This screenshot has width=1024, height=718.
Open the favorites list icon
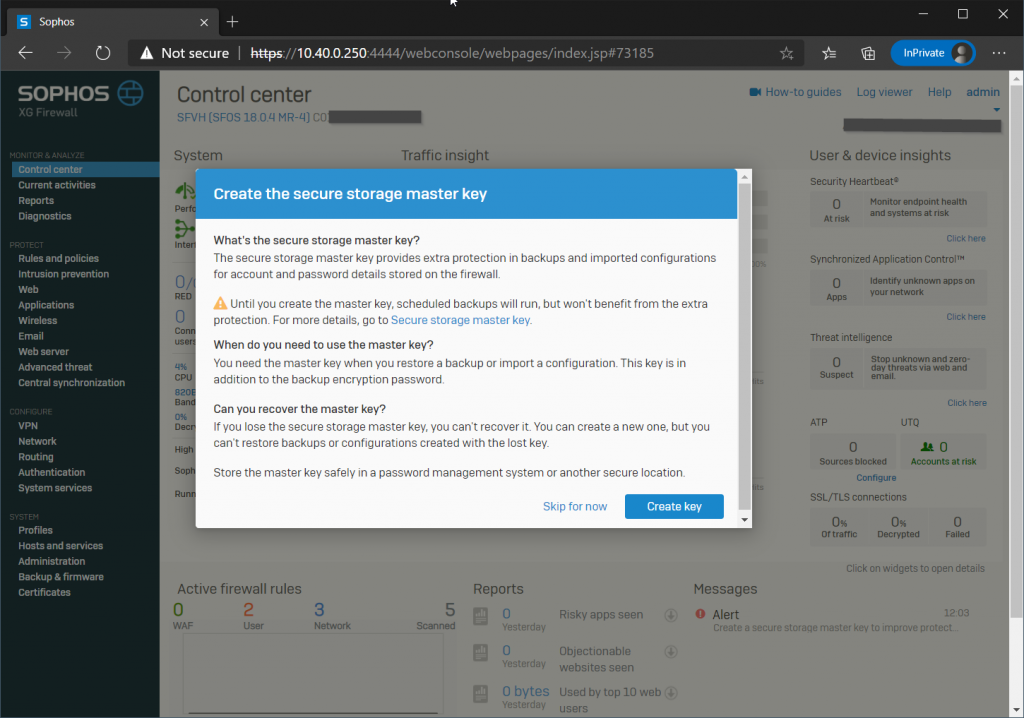point(829,53)
